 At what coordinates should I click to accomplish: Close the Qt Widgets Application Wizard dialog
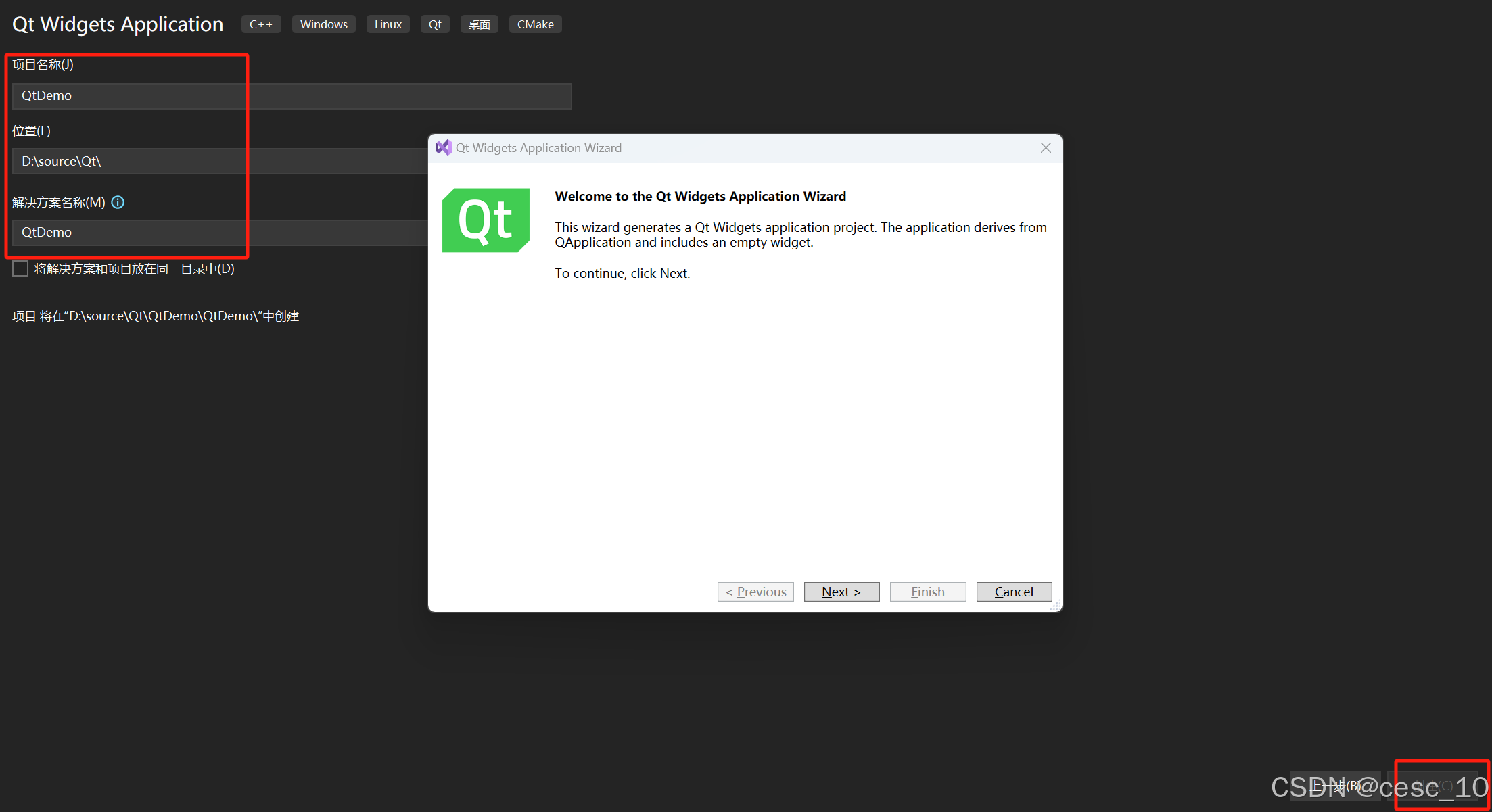point(1046,147)
